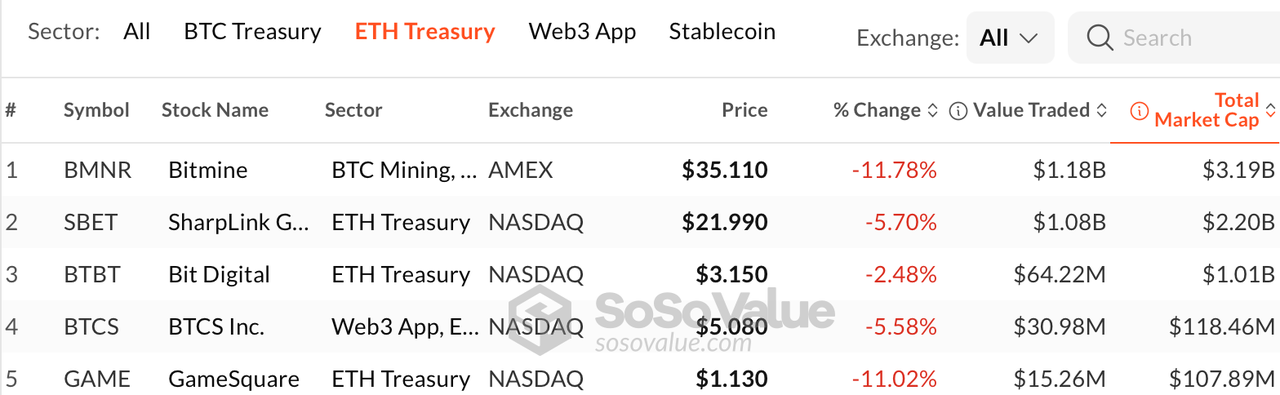The width and height of the screenshot is (1280, 395).
Task: Click the Symbol column header
Action: click(97, 111)
